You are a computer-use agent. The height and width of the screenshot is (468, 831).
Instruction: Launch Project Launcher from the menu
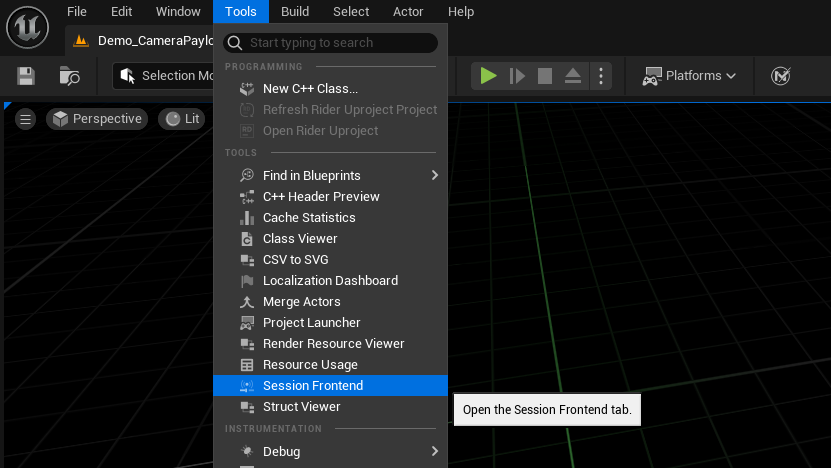(311, 323)
